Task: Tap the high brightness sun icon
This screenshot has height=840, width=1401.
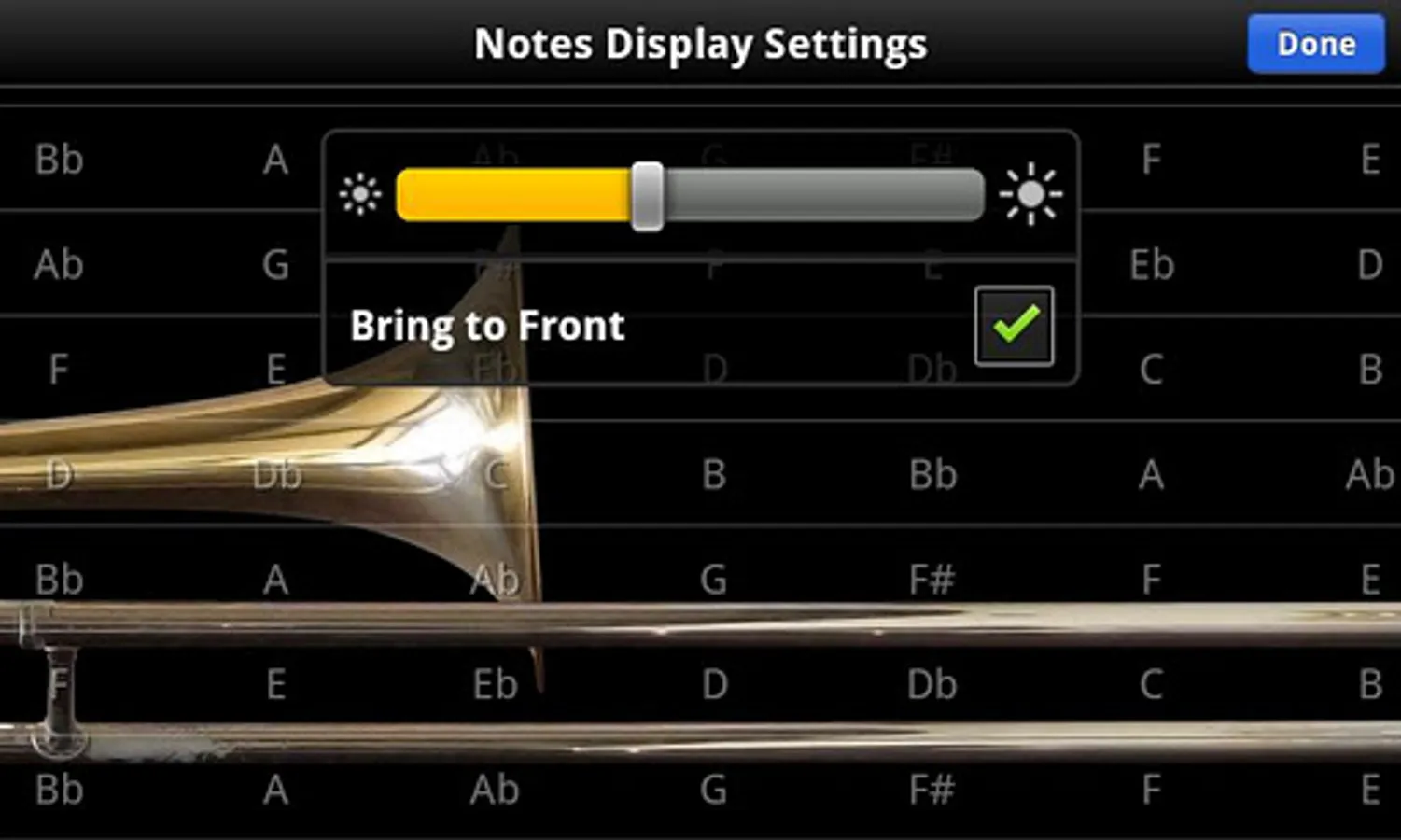Action: point(1030,194)
